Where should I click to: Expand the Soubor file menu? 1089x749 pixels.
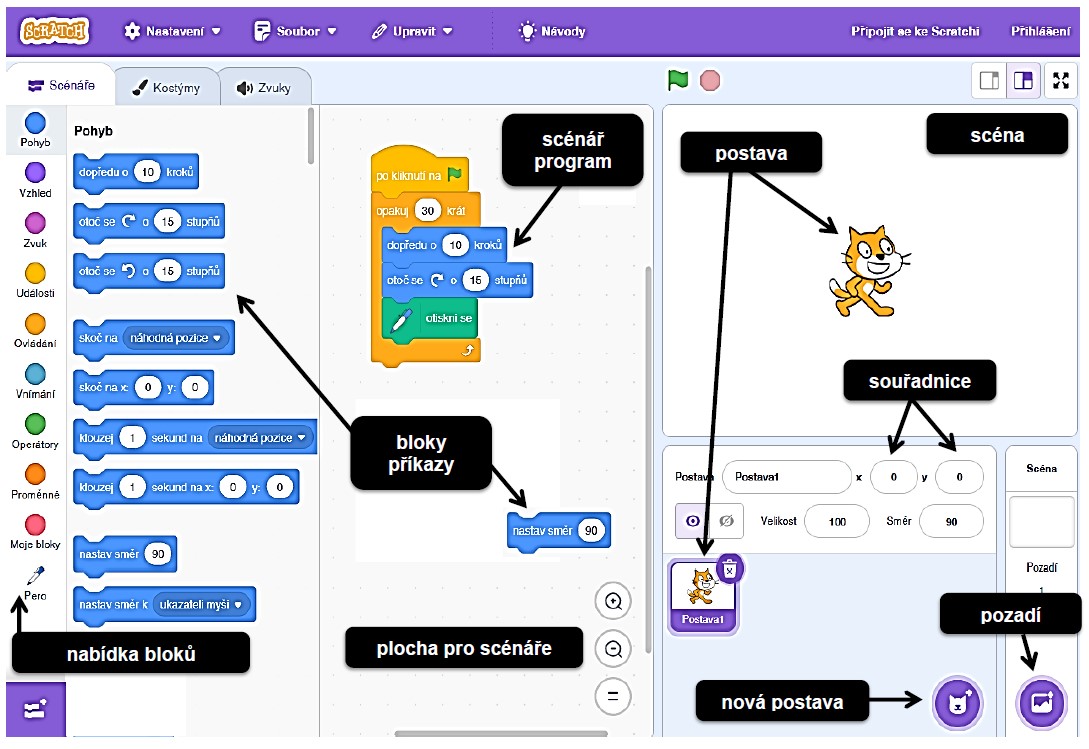pyautogui.click(x=296, y=31)
